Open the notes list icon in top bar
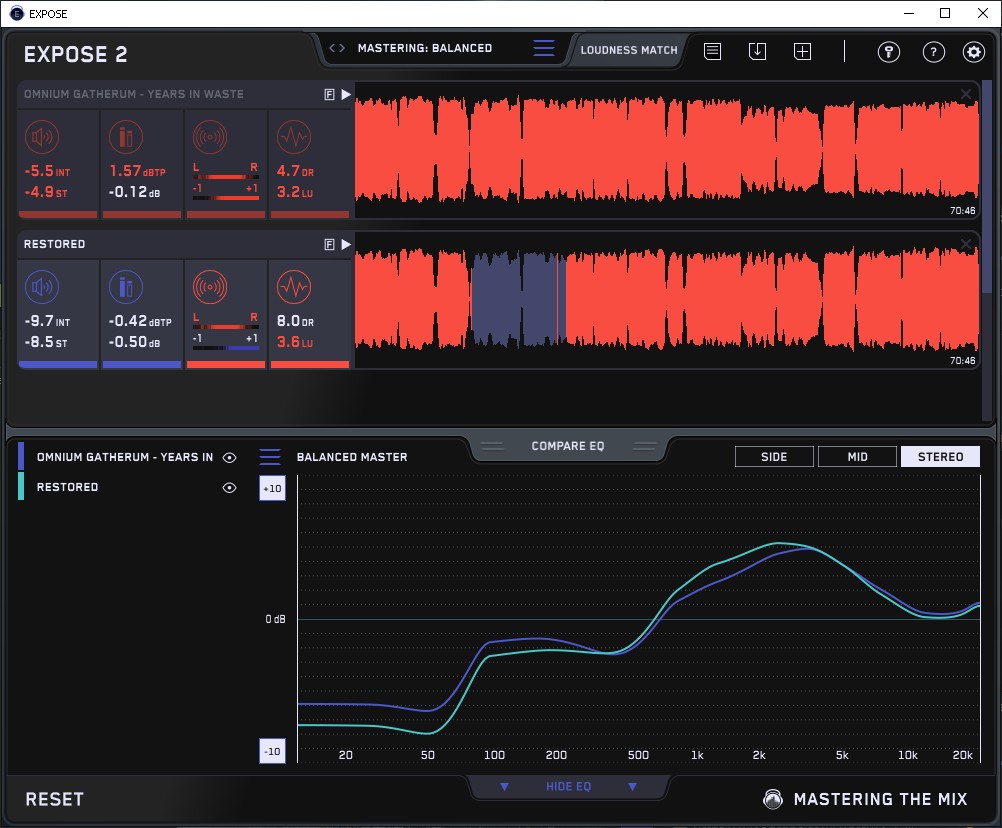The height and width of the screenshot is (828, 1002). click(713, 51)
